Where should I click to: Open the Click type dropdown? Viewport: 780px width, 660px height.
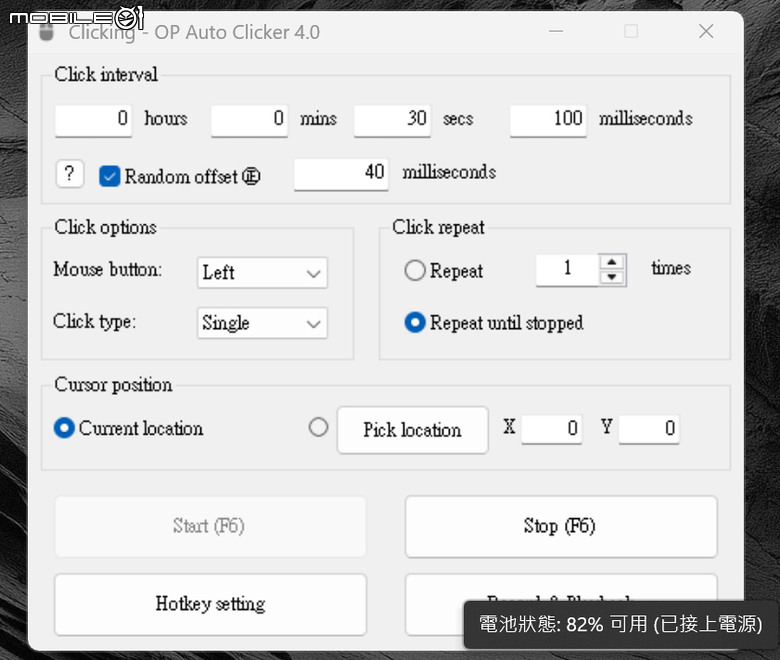[x=262, y=323]
